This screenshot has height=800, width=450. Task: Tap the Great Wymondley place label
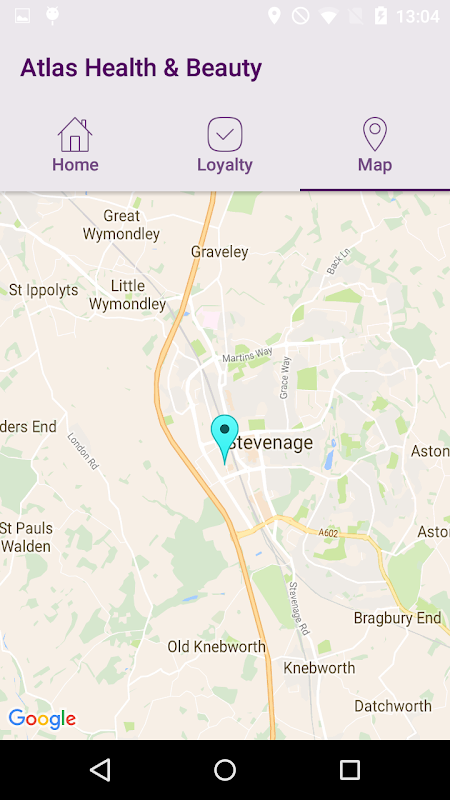121,225
